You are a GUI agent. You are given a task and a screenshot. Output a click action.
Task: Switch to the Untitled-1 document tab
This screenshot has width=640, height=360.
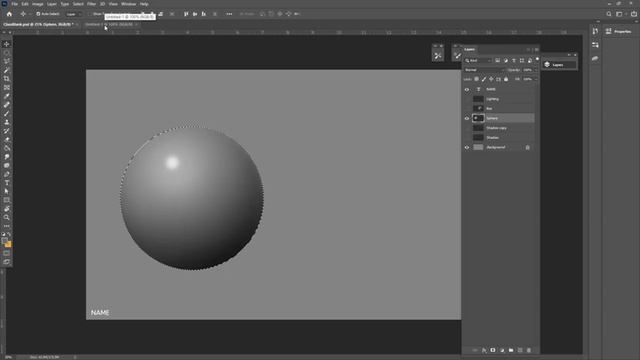109,24
